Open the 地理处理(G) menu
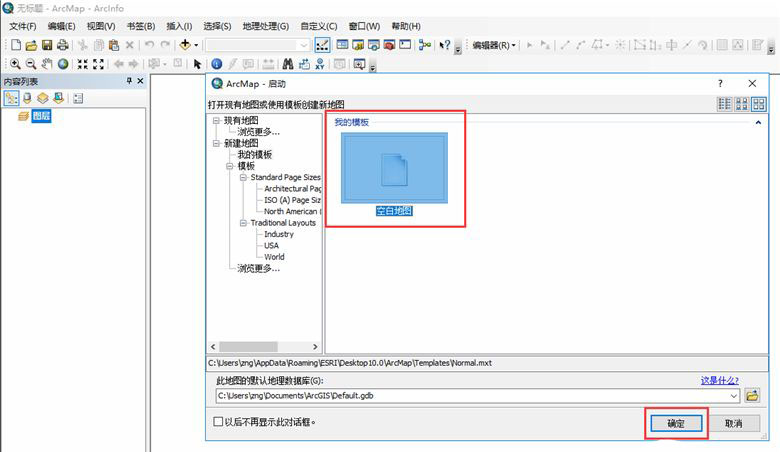780x452 pixels. click(x=266, y=26)
